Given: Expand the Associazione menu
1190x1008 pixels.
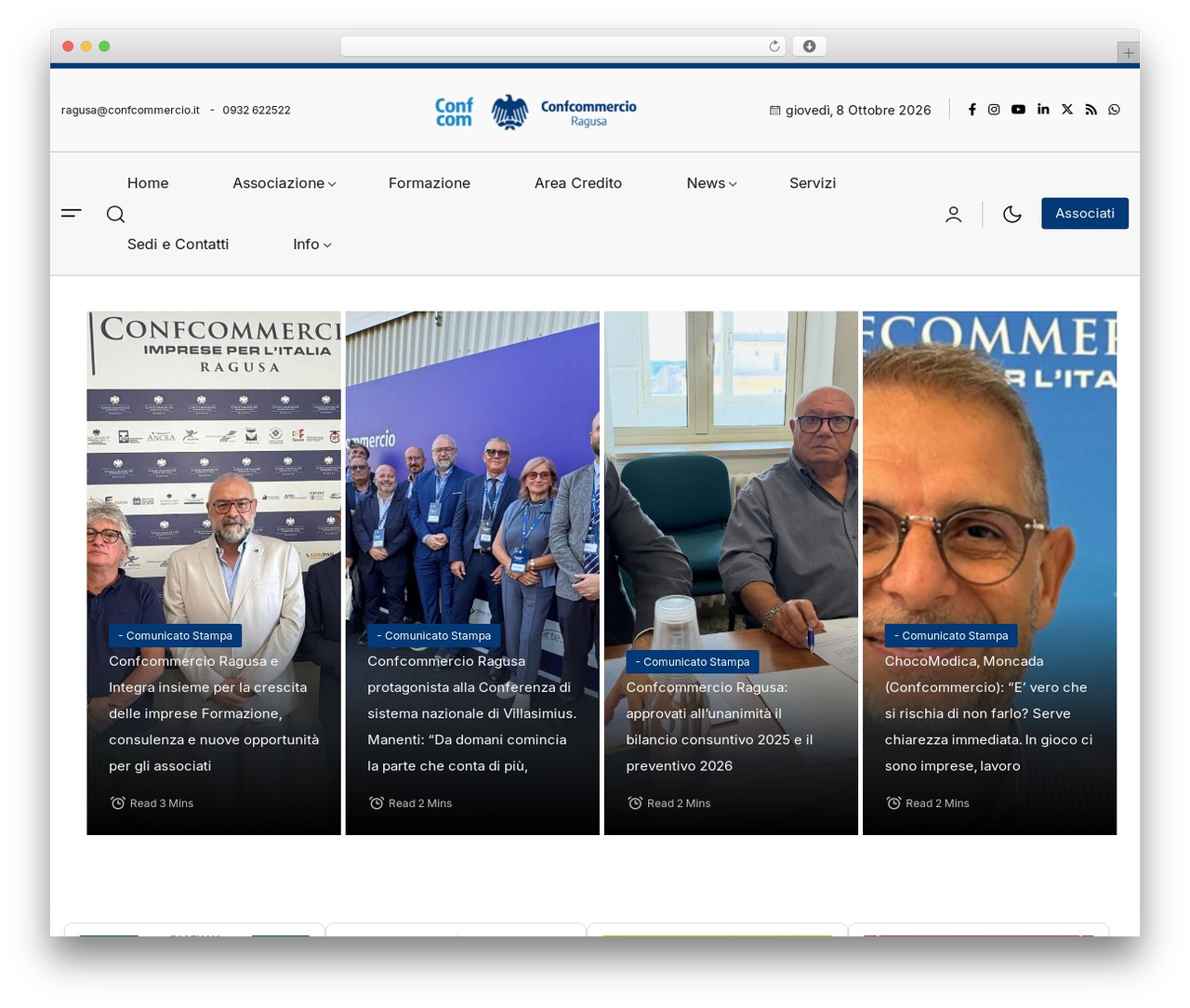Looking at the screenshot, I should click(284, 183).
